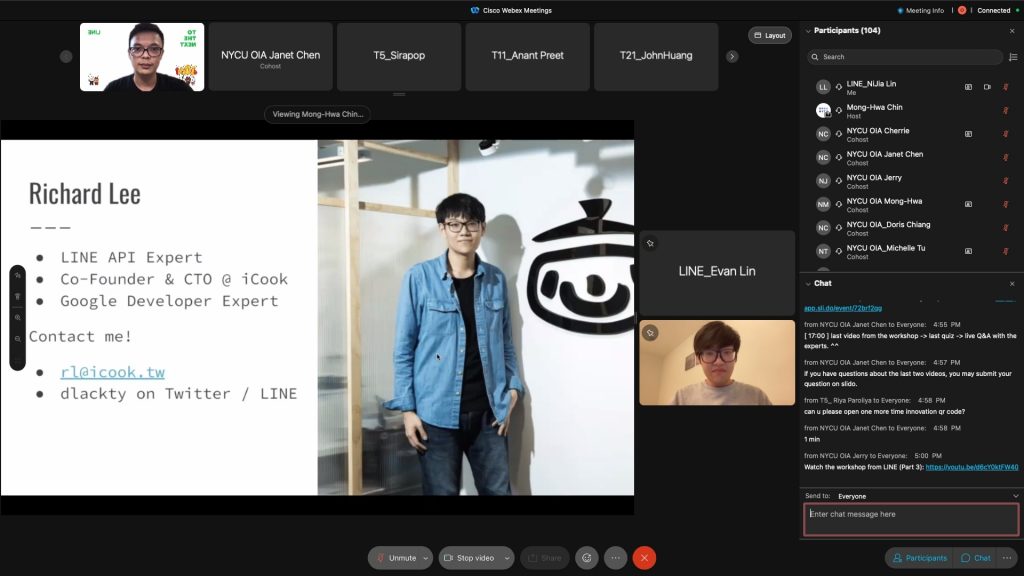The width and height of the screenshot is (1024, 576).
Task: Select the T5_Sirapop video tile
Action: 399,57
